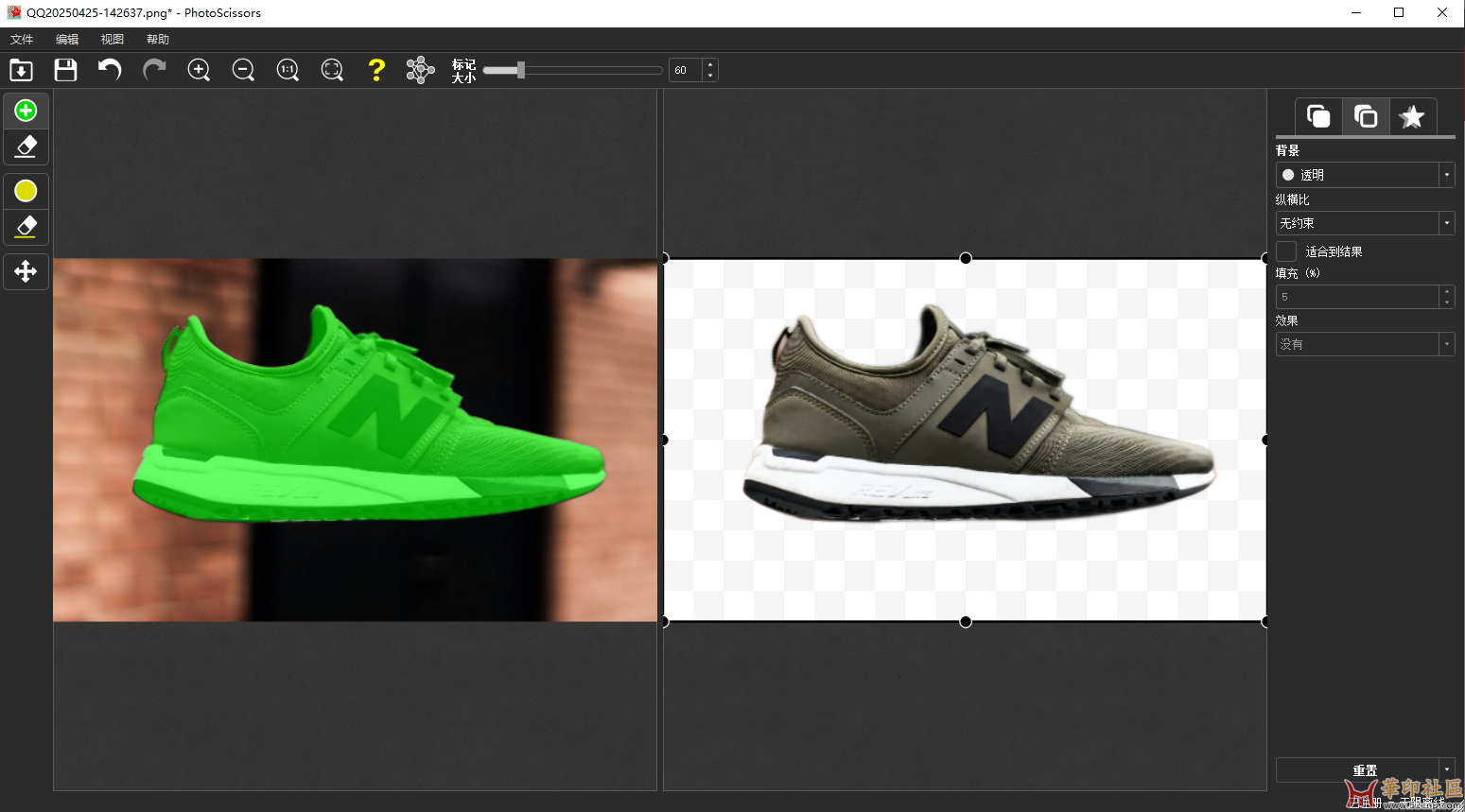Click the top-center crop handle of the result
Viewport: 1465px width, 812px height.
coord(966,258)
